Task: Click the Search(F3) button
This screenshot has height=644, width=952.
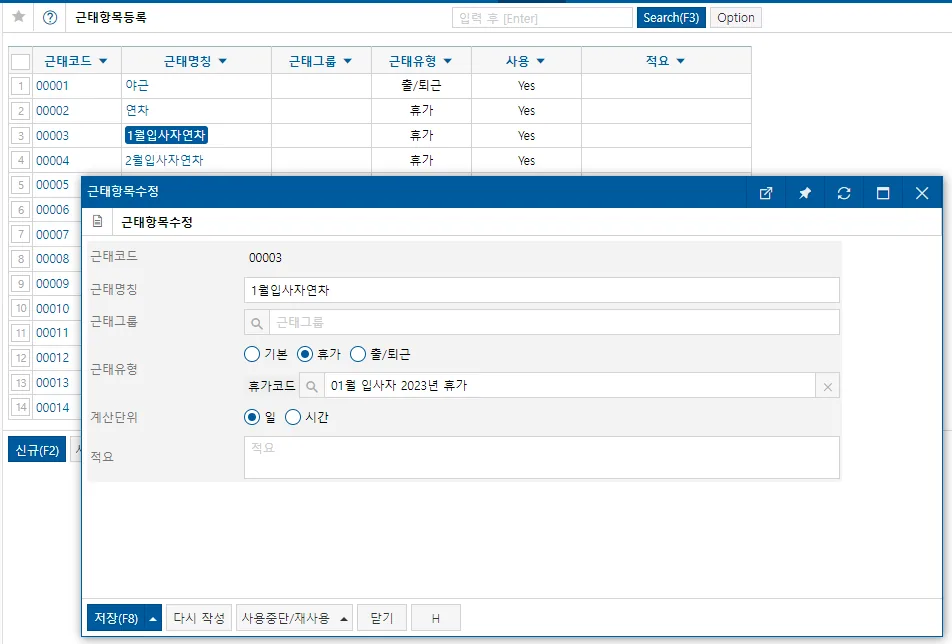Action: [x=671, y=18]
